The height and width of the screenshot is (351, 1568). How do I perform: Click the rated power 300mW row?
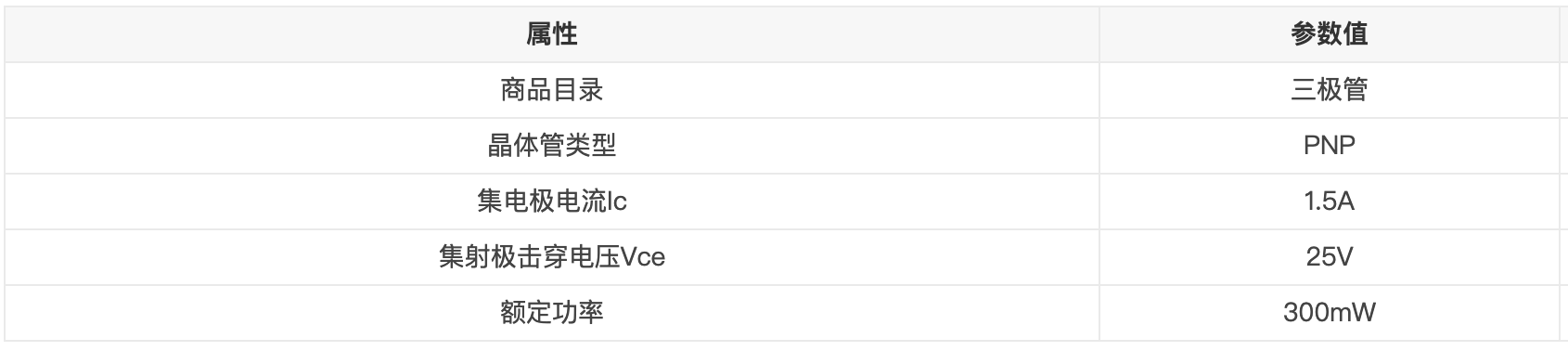click(x=781, y=312)
